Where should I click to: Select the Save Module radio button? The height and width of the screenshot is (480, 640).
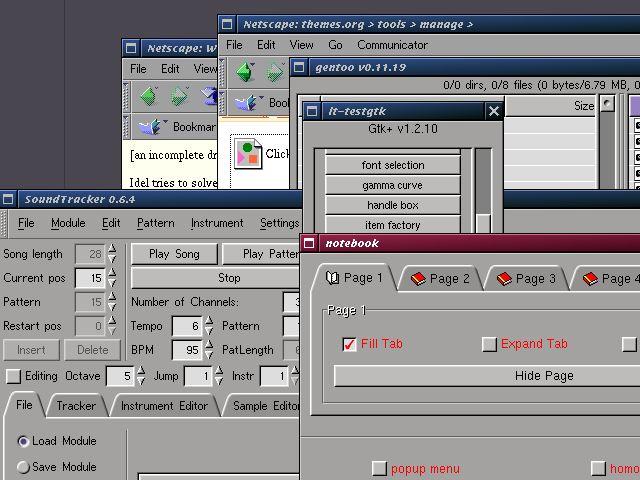[23, 467]
